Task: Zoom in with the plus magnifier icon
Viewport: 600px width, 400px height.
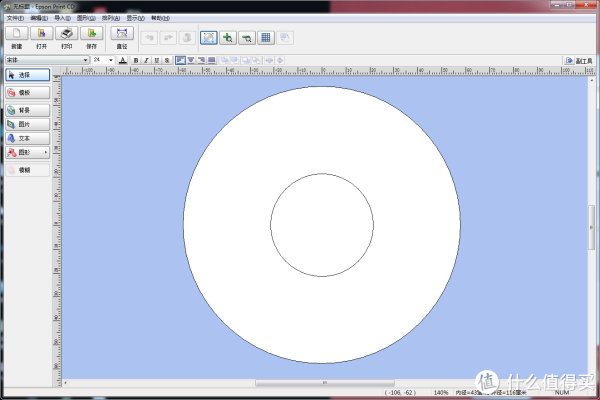Action: tap(228, 38)
